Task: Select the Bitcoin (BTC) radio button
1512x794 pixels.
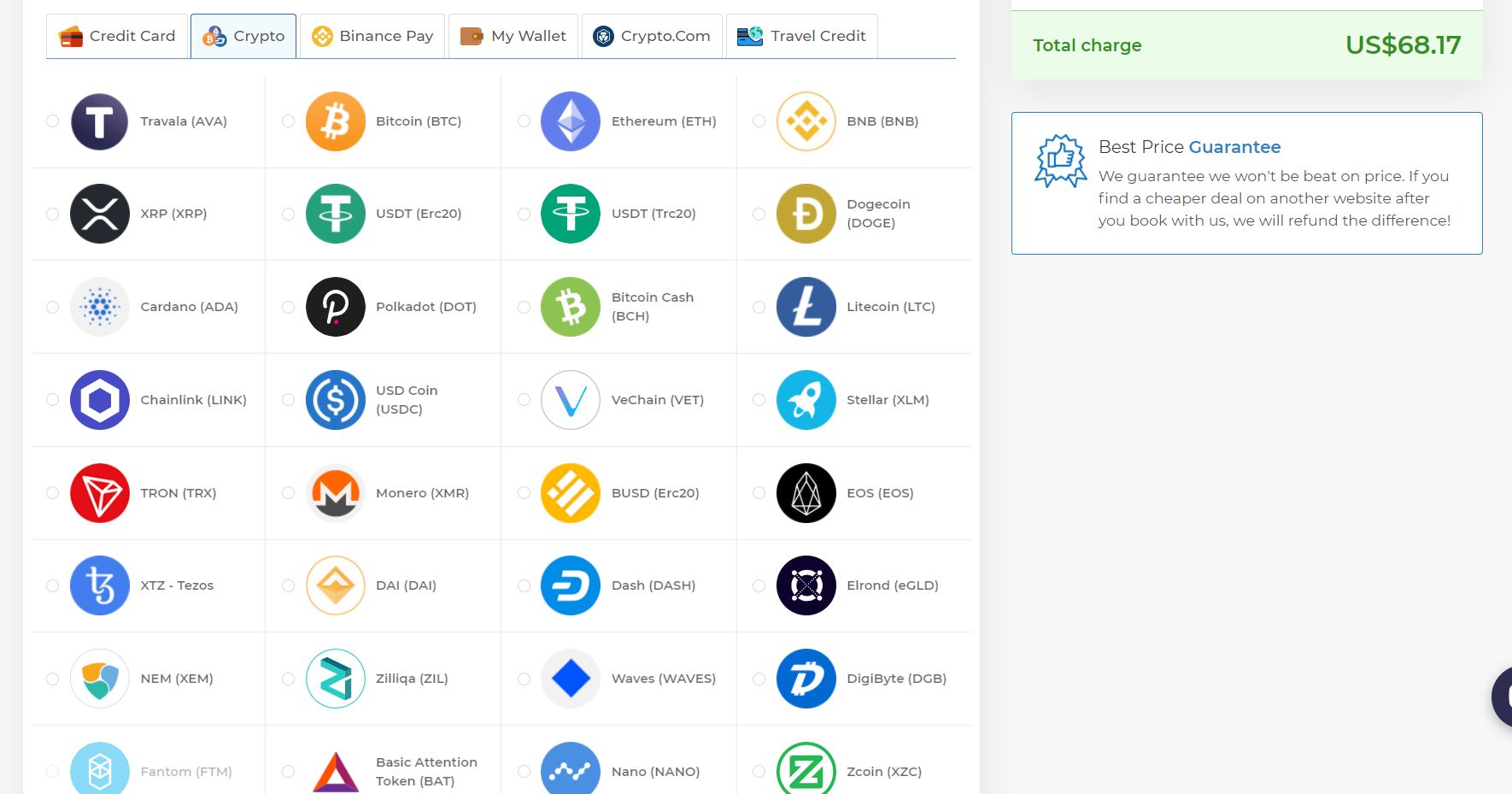Action: coord(289,121)
